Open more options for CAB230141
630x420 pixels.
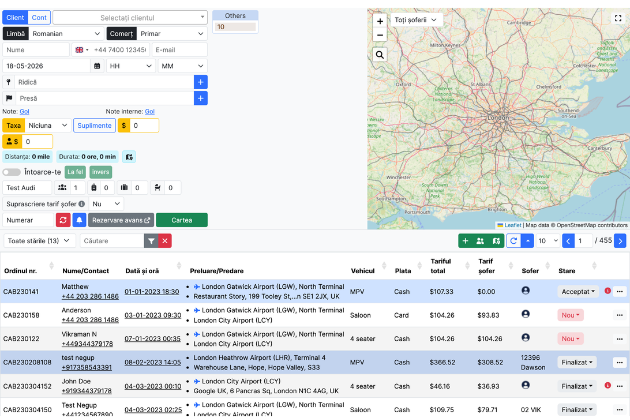pos(620,291)
